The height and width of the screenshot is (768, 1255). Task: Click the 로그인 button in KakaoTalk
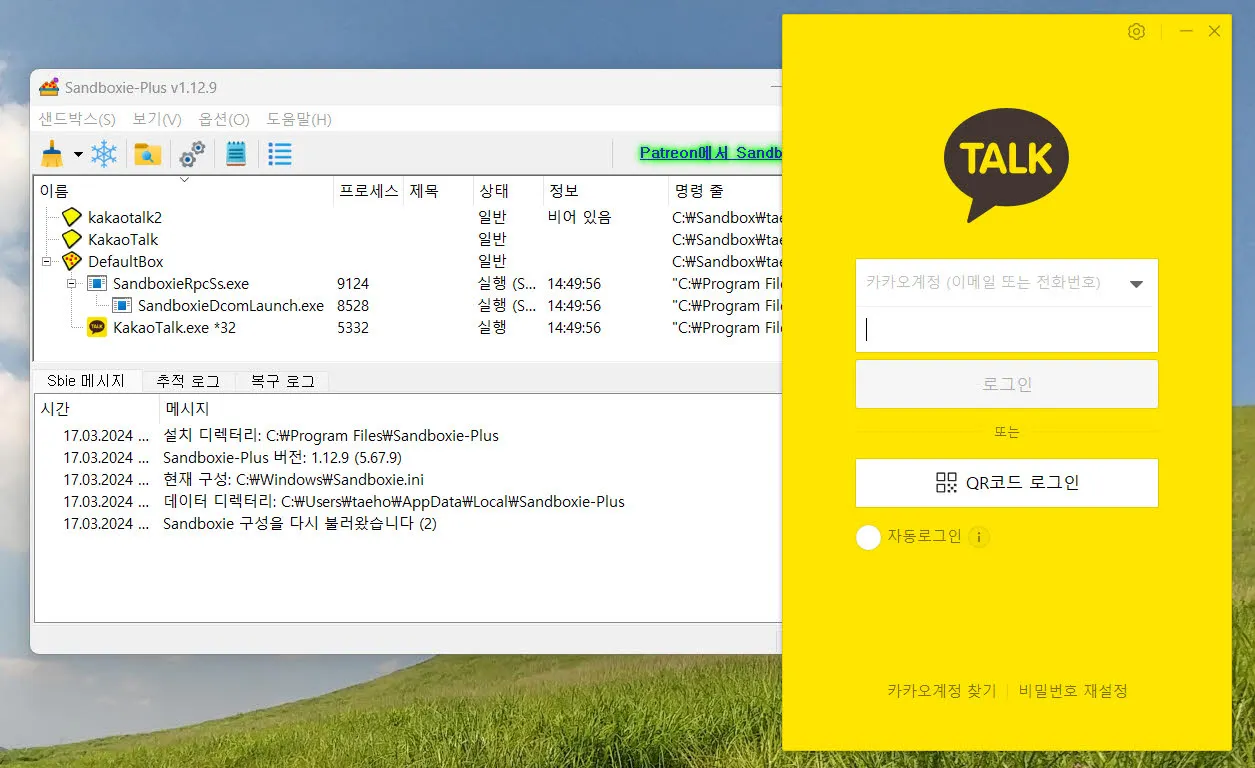point(1006,384)
